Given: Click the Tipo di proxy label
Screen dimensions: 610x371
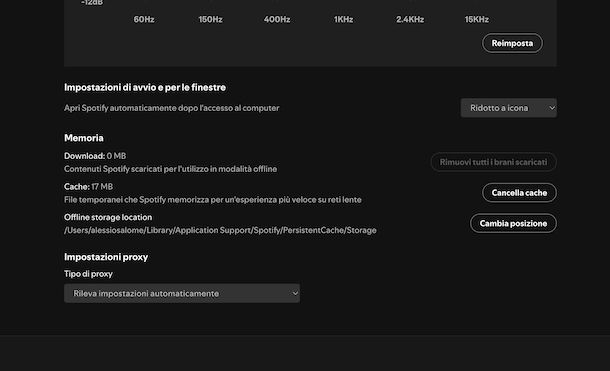Looking at the screenshot, I should 88,274.
